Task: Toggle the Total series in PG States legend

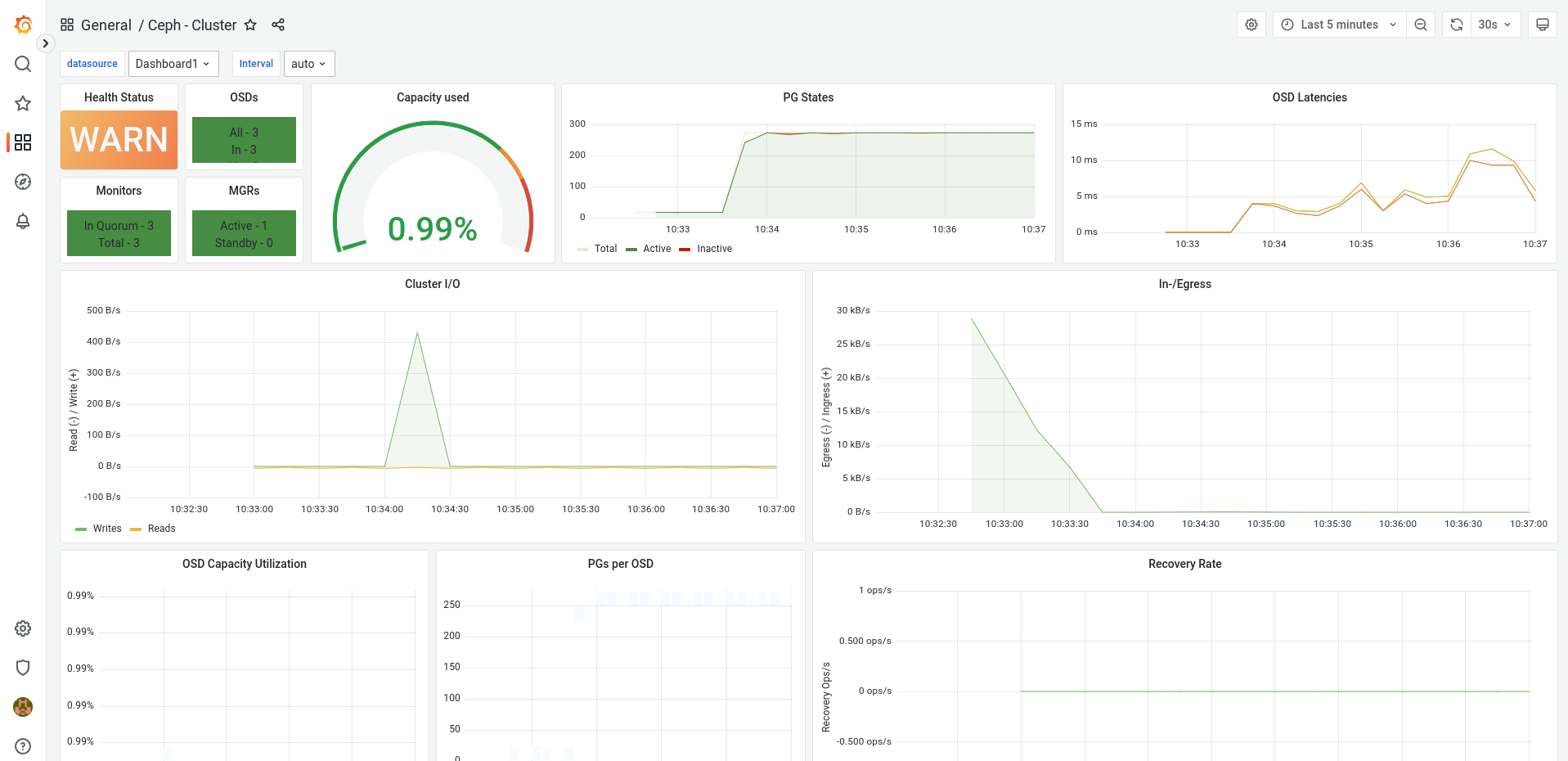Action: tap(606, 249)
